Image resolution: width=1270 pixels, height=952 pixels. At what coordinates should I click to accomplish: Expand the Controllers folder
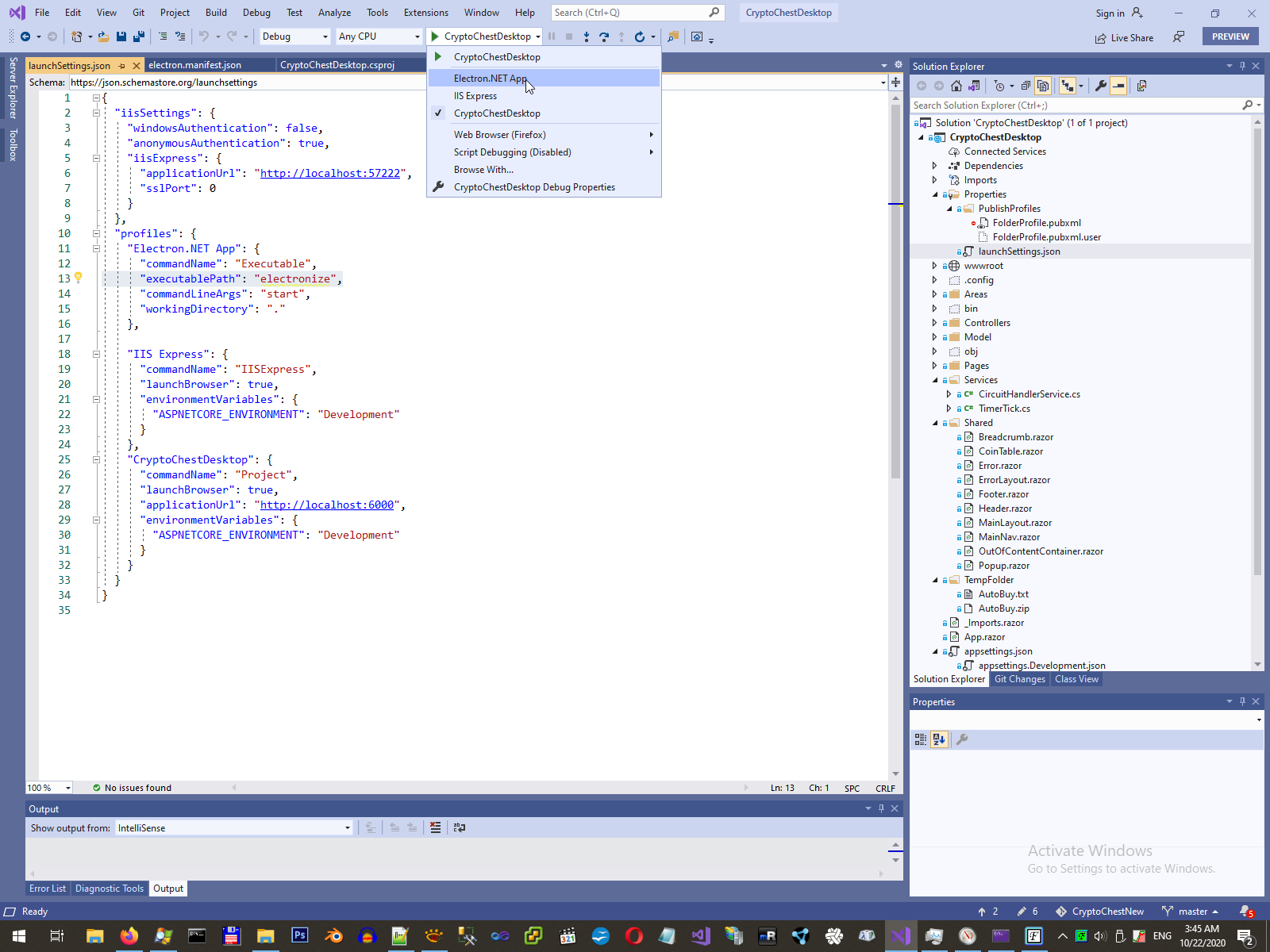coord(934,323)
